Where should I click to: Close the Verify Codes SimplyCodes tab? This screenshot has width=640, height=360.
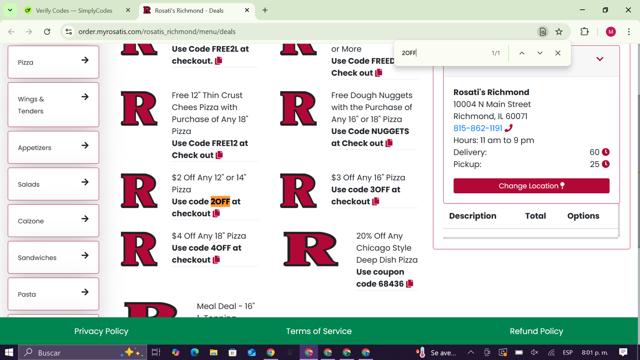[128, 10]
